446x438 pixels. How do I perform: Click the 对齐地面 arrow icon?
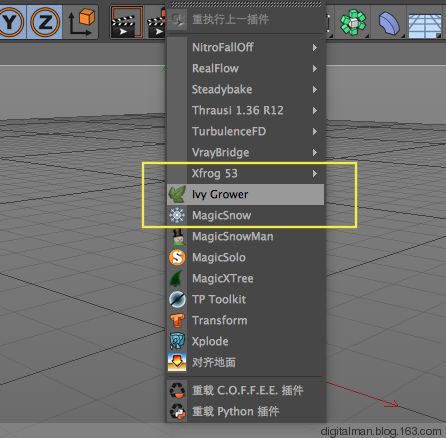[177, 362]
